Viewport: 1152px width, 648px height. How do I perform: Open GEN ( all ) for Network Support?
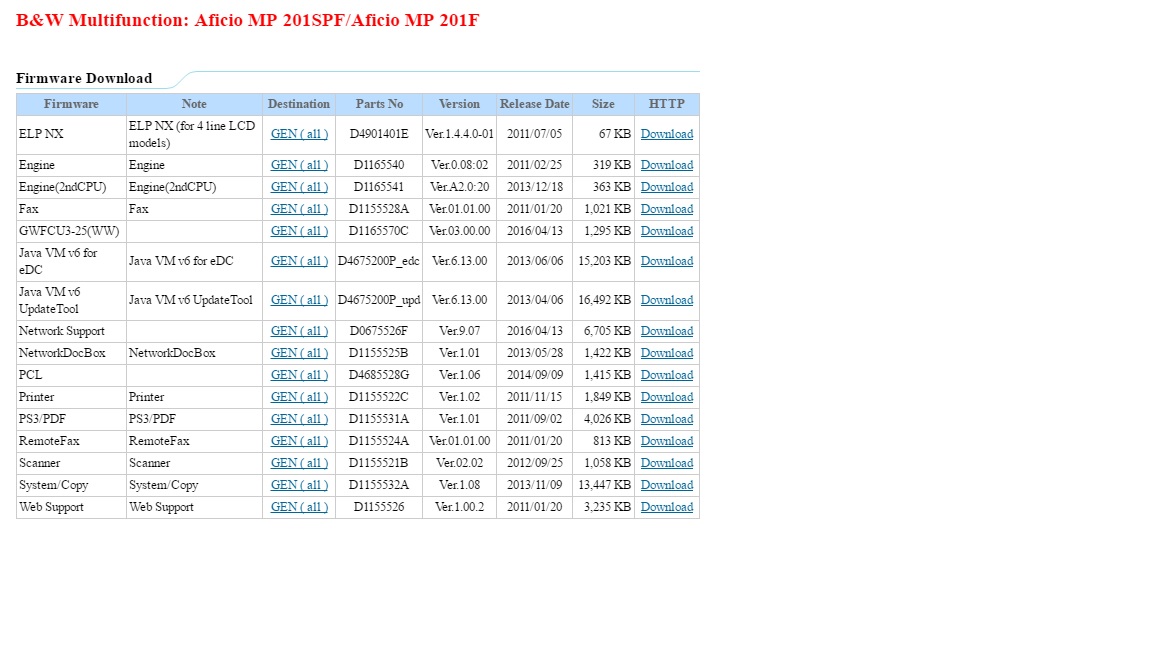pos(299,331)
